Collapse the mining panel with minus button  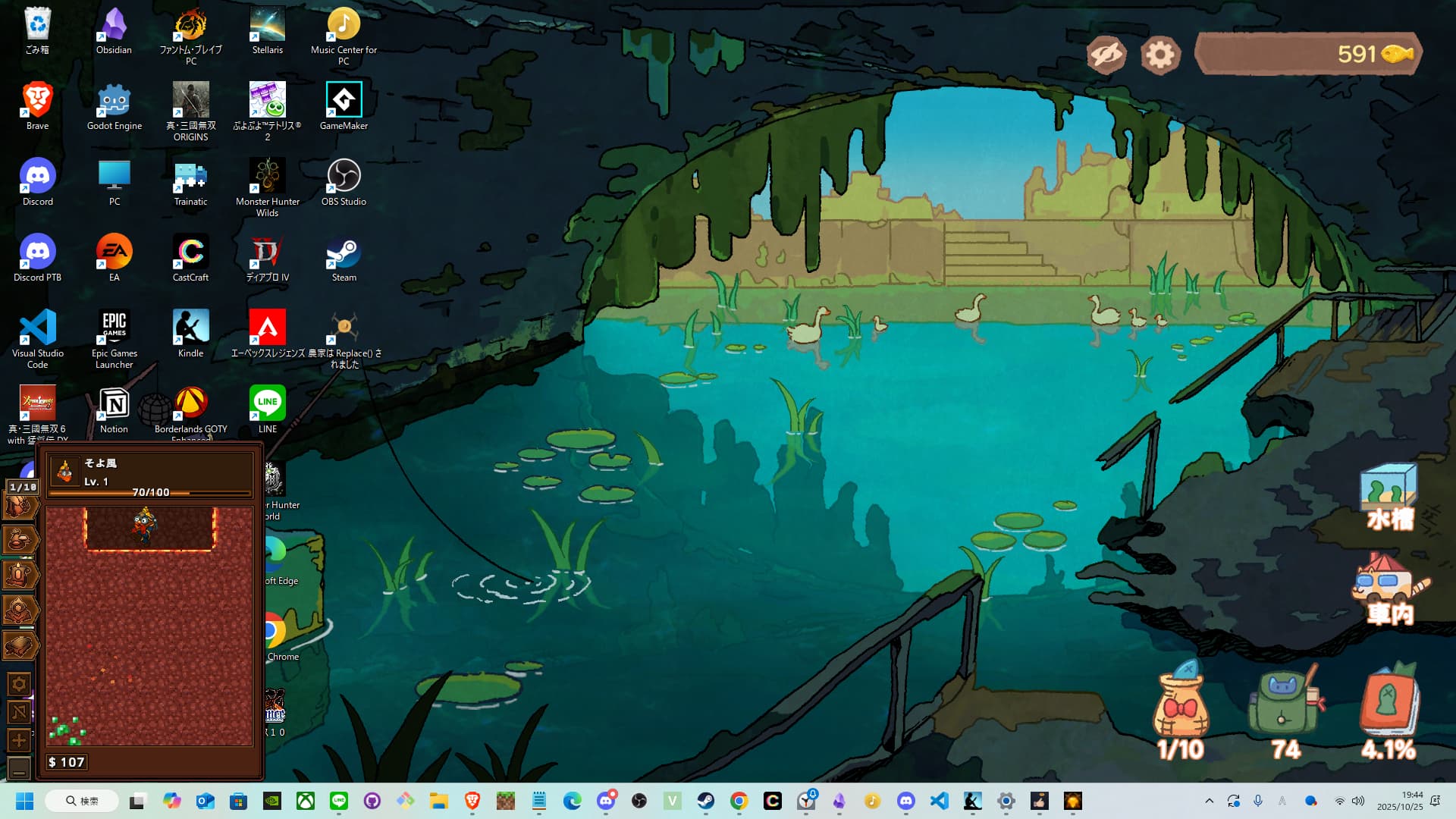tap(19, 768)
